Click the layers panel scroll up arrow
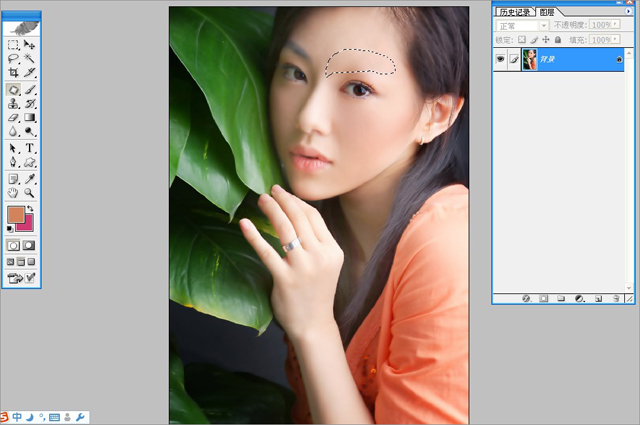This screenshot has height=425, width=640. (629, 53)
